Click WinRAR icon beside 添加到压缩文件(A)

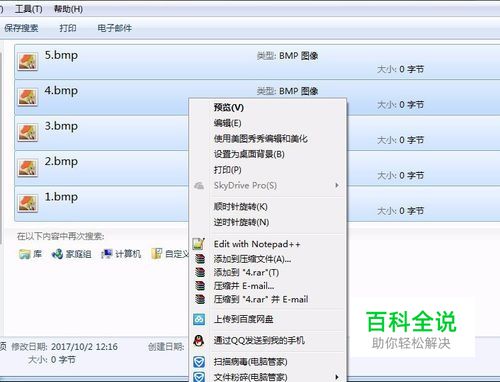pos(200,259)
